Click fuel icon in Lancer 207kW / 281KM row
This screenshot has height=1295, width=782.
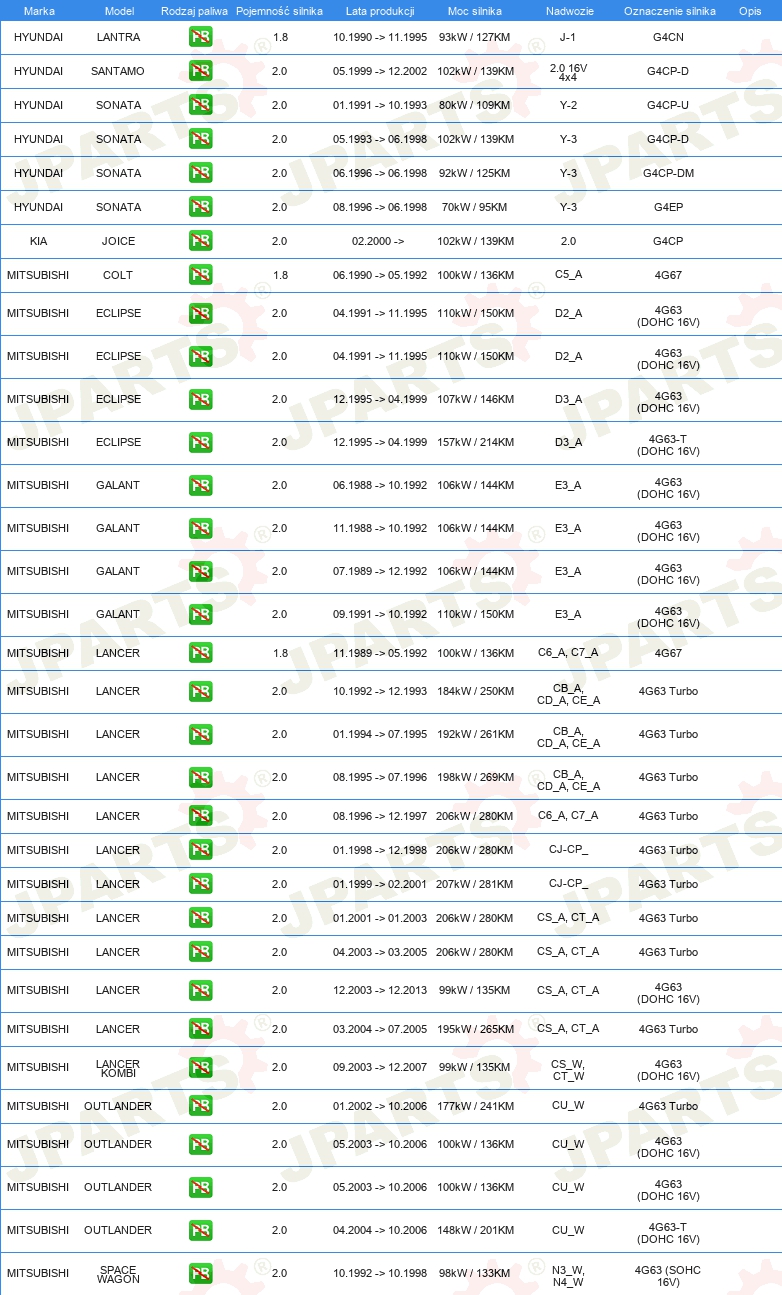click(200, 884)
